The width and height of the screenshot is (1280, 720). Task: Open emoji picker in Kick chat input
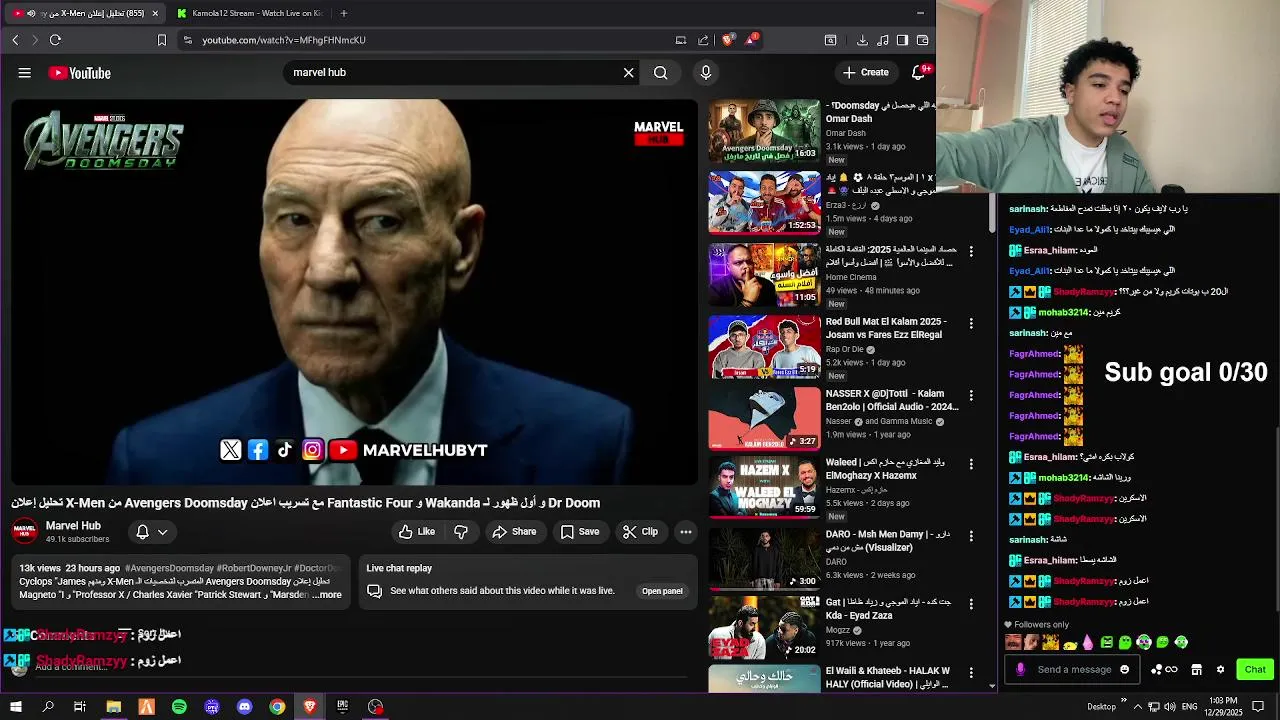pos(1125,670)
